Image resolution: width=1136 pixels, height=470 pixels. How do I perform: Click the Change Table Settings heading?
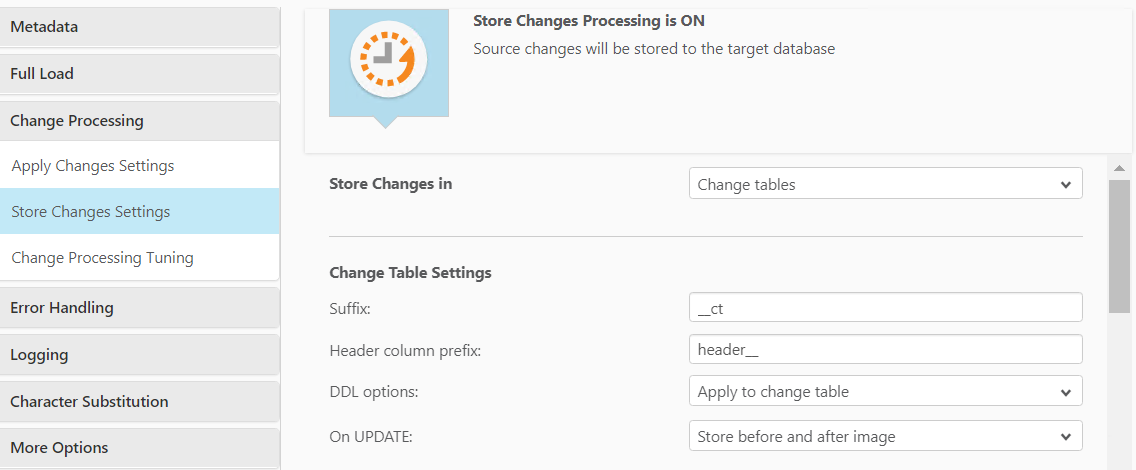click(x=410, y=272)
